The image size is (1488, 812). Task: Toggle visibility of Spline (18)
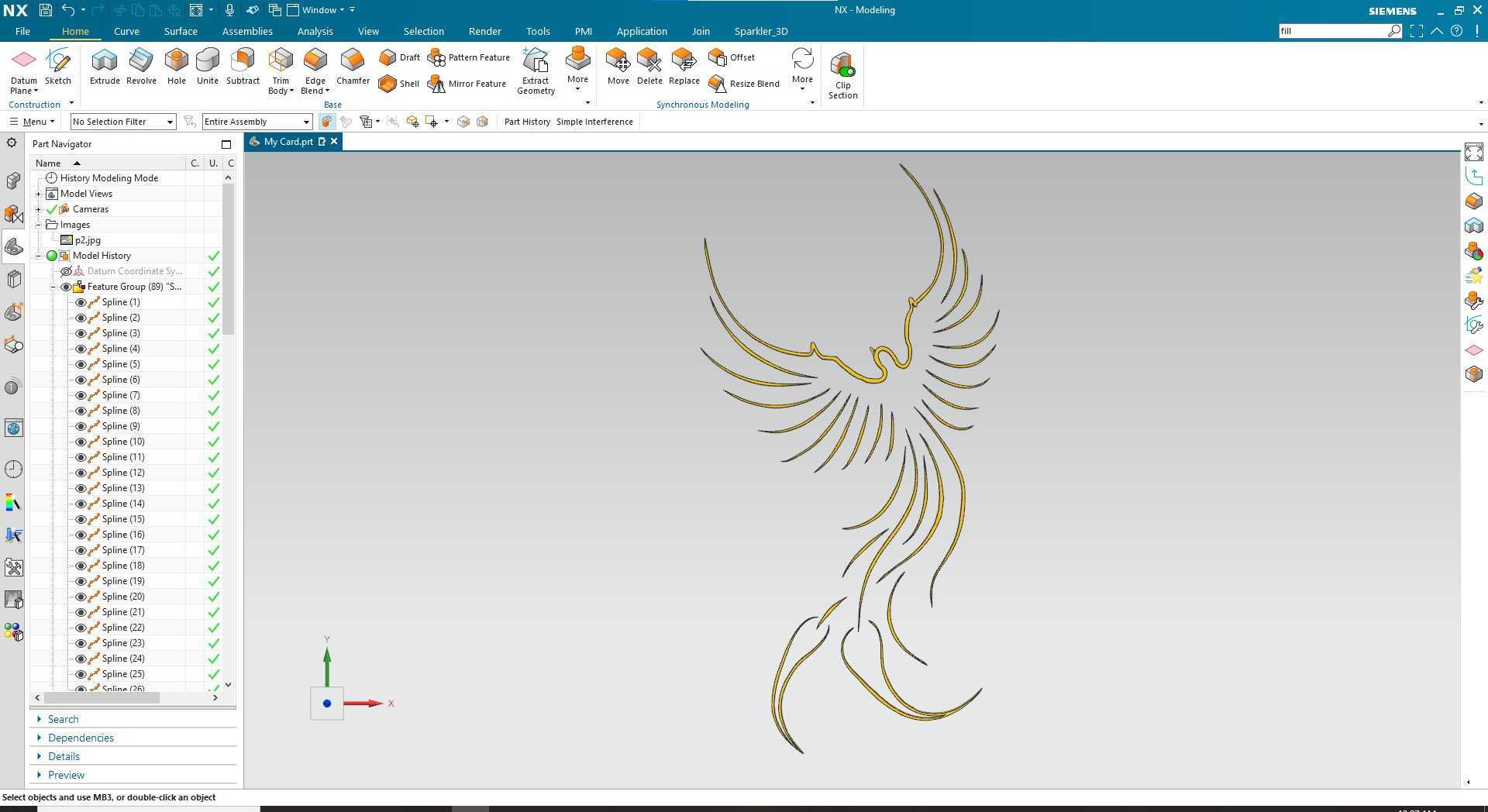click(81, 566)
